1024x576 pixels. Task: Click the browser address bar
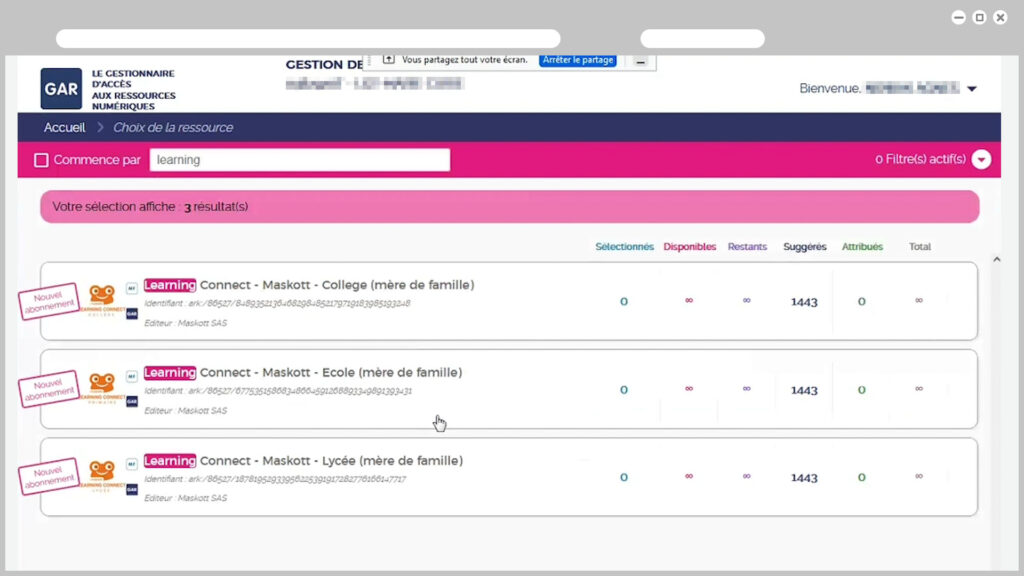[308, 39]
